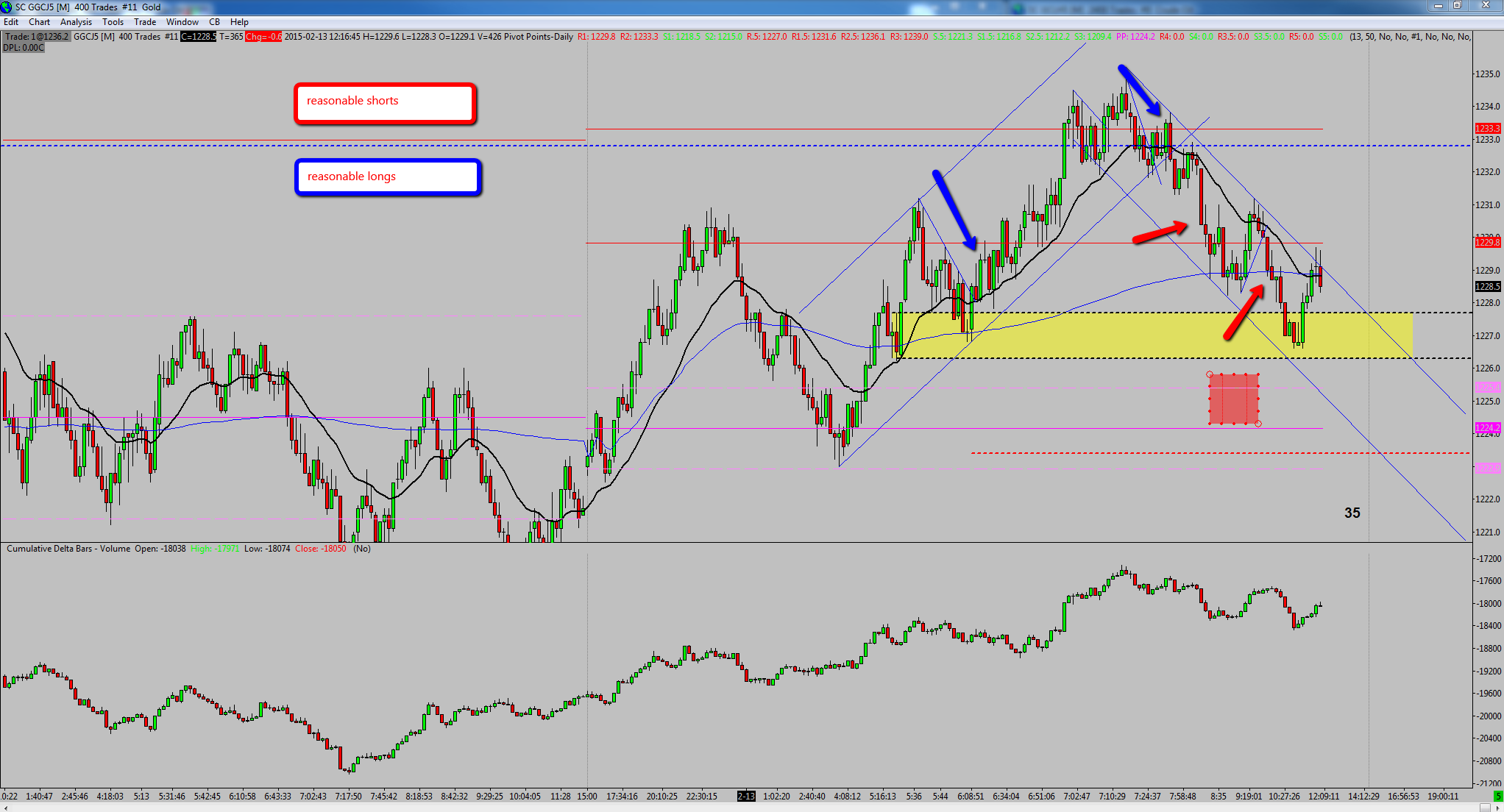Open the CB menu

214,22
